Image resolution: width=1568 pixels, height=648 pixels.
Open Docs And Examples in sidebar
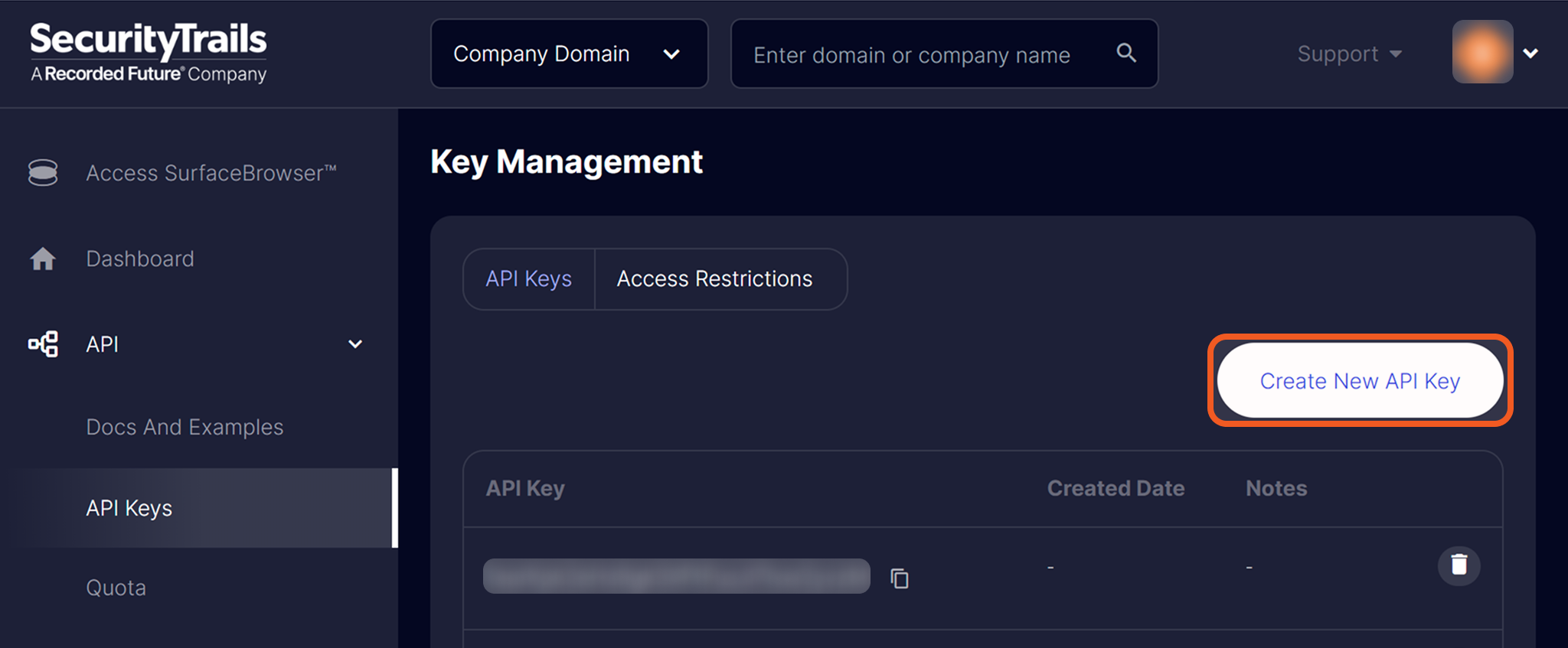point(185,427)
